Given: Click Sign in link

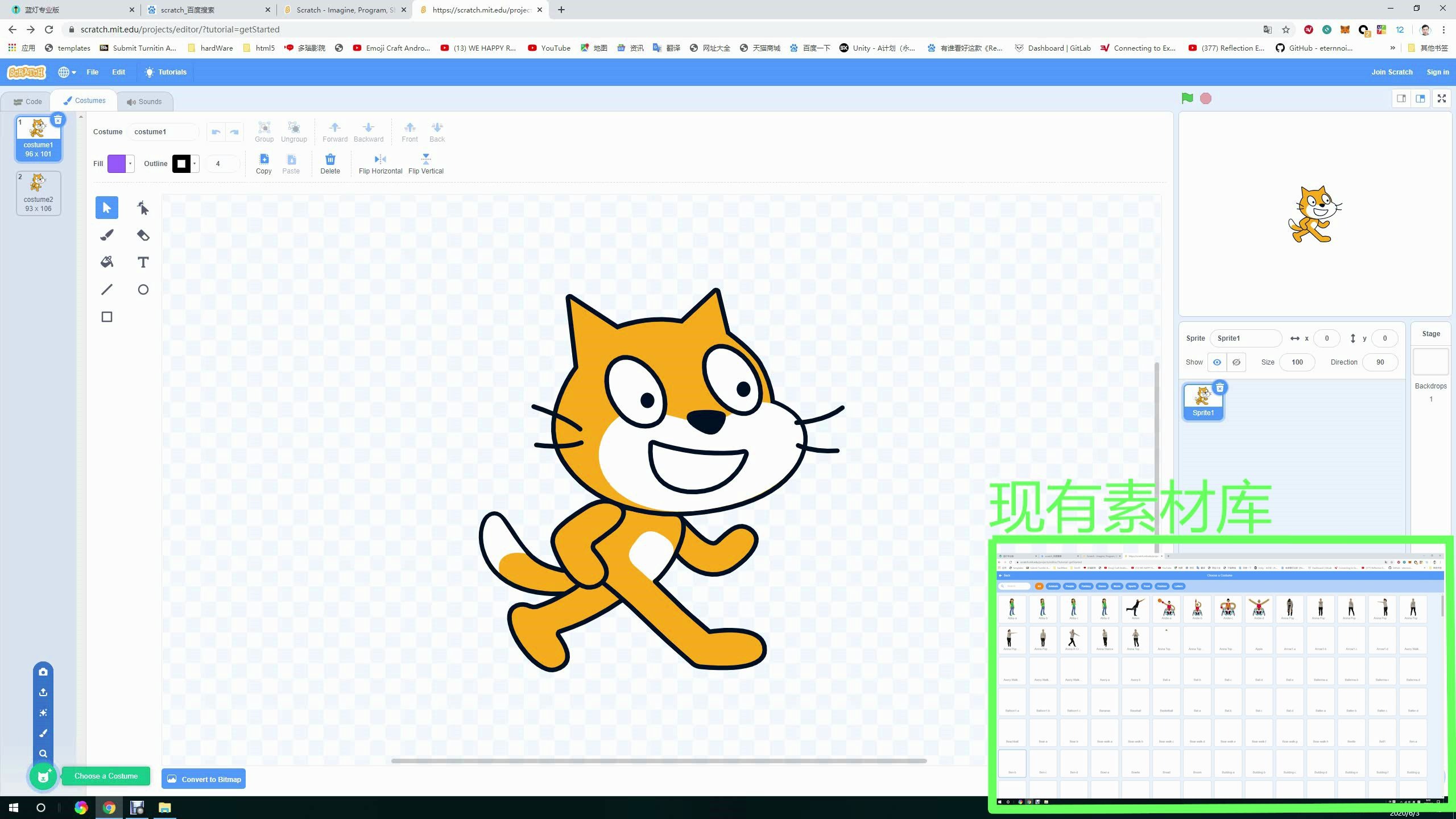Looking at the screenshot, I should [x=1438, y=72].
